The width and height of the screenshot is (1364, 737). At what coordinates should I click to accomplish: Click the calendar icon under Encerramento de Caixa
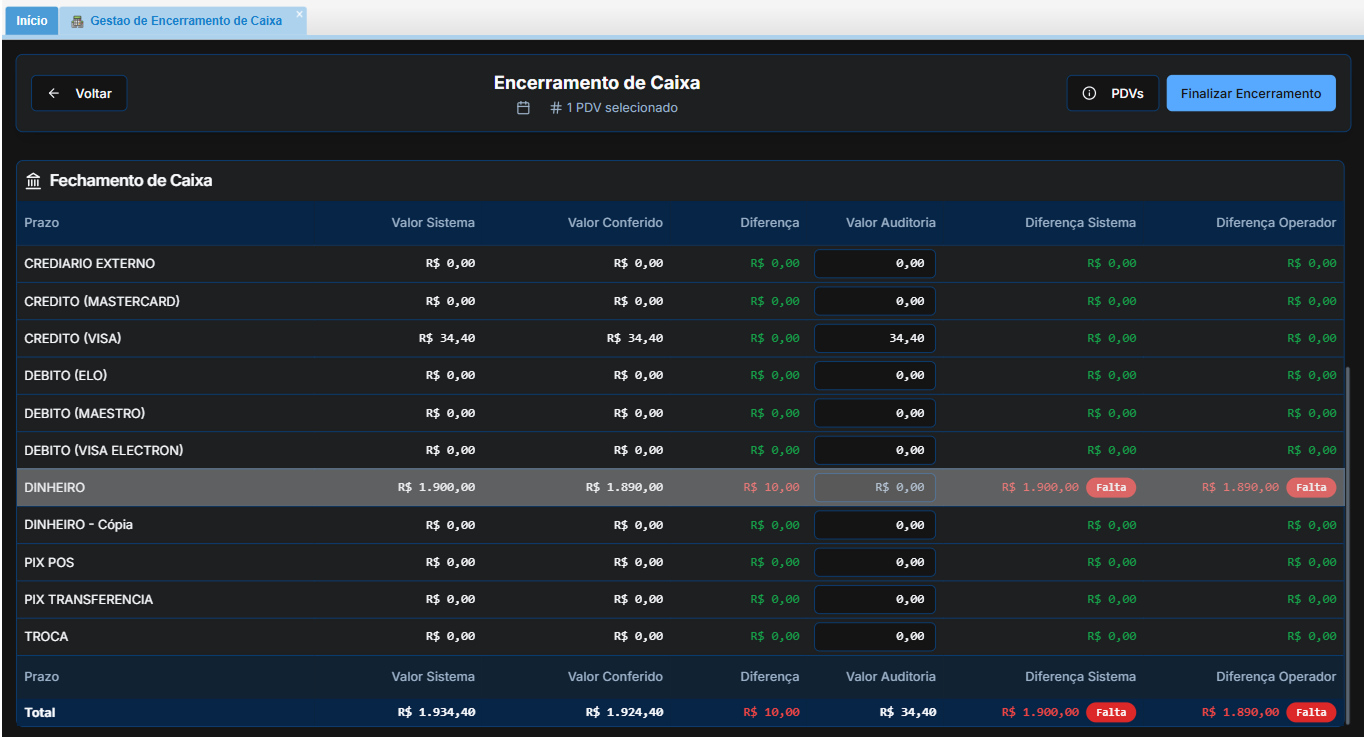coord(523,108)
